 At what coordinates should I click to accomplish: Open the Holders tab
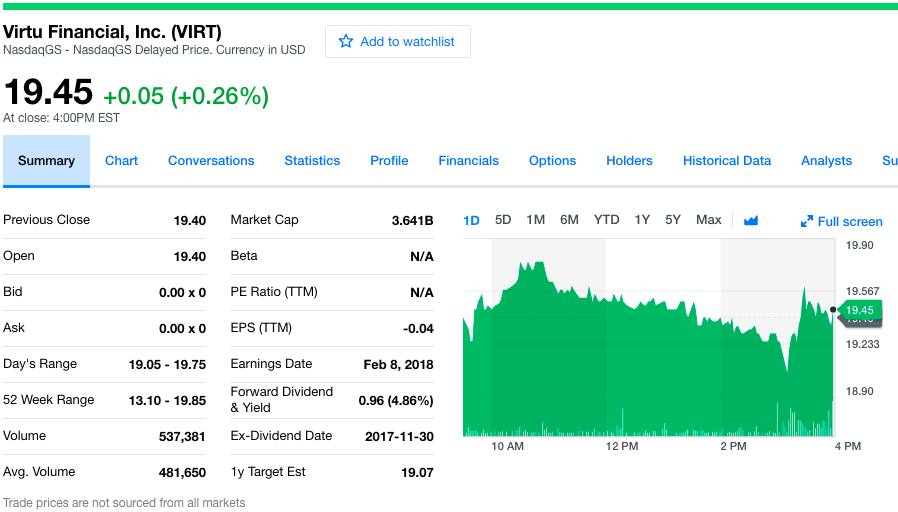pyautogui.click(x=629, y=161)
